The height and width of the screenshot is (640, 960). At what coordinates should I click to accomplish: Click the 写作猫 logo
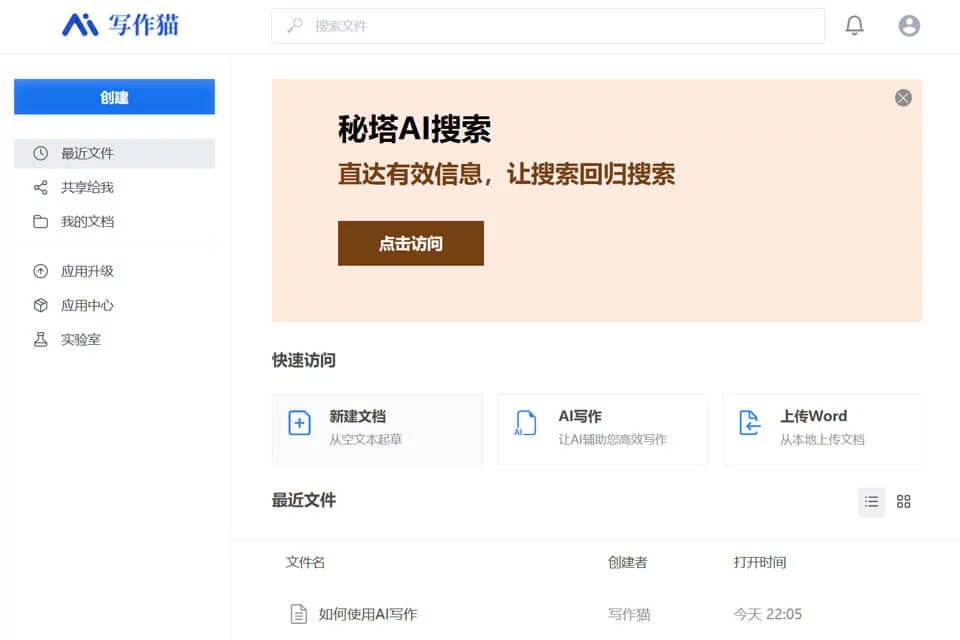(x=121, y=25)
